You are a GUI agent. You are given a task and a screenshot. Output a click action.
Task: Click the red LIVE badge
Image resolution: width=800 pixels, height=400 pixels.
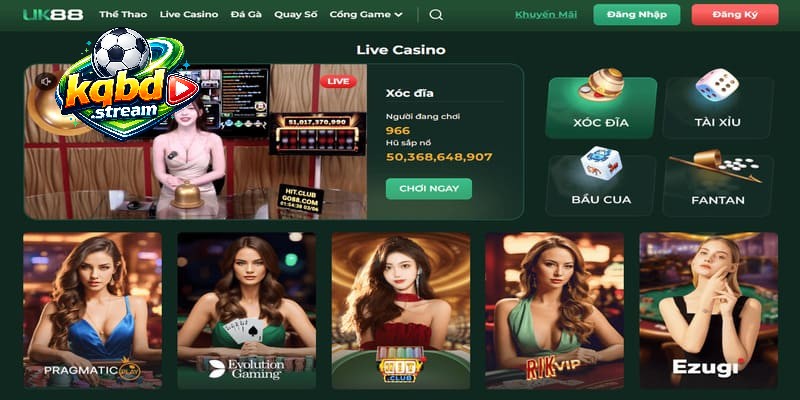338,81
